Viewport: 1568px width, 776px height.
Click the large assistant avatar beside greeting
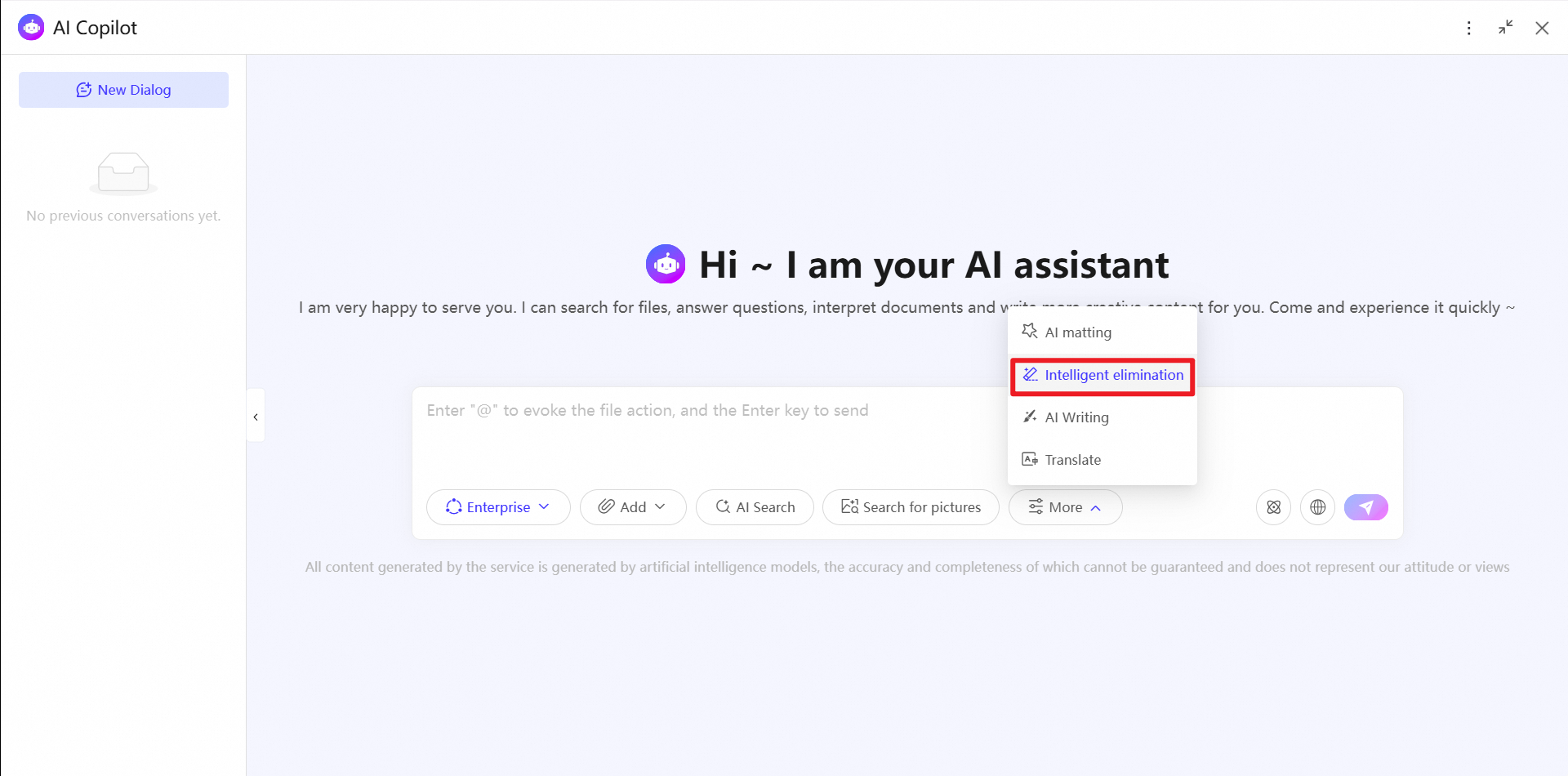coord(666,265)
